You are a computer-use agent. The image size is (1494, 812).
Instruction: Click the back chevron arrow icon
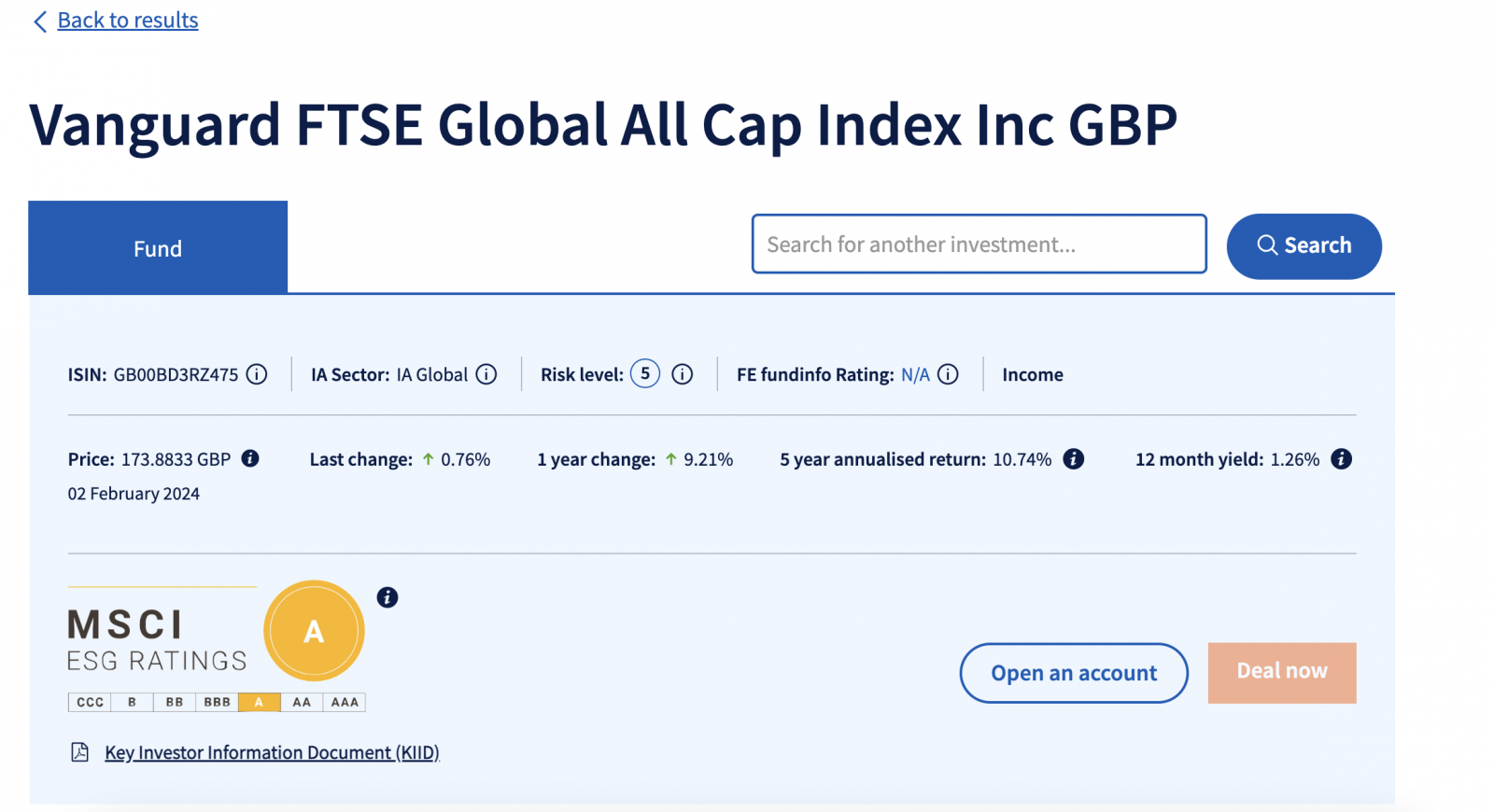click(40, 21)
